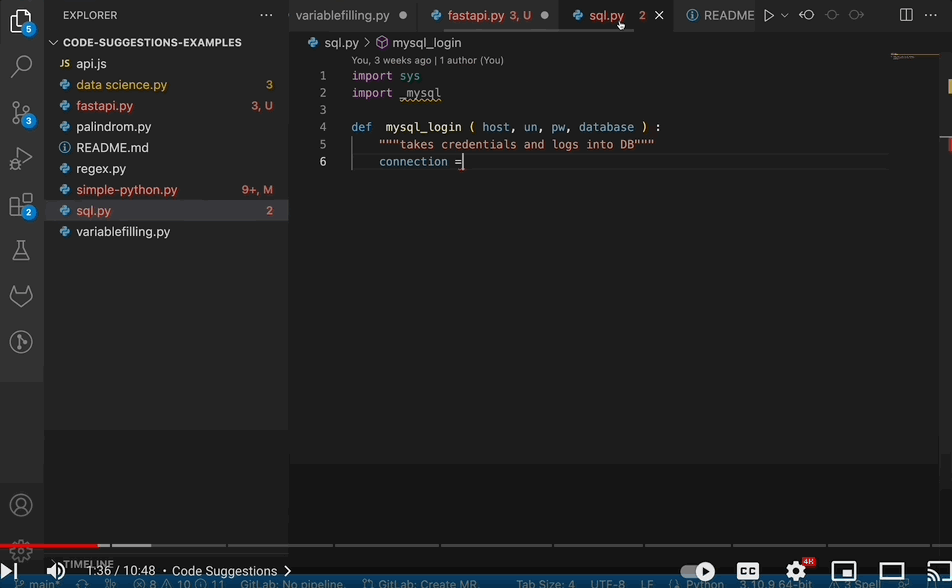Open the Testing flask icon
The width and height of the screenshot is (952, 588).
pyautogui.click(x=21, y=250)
